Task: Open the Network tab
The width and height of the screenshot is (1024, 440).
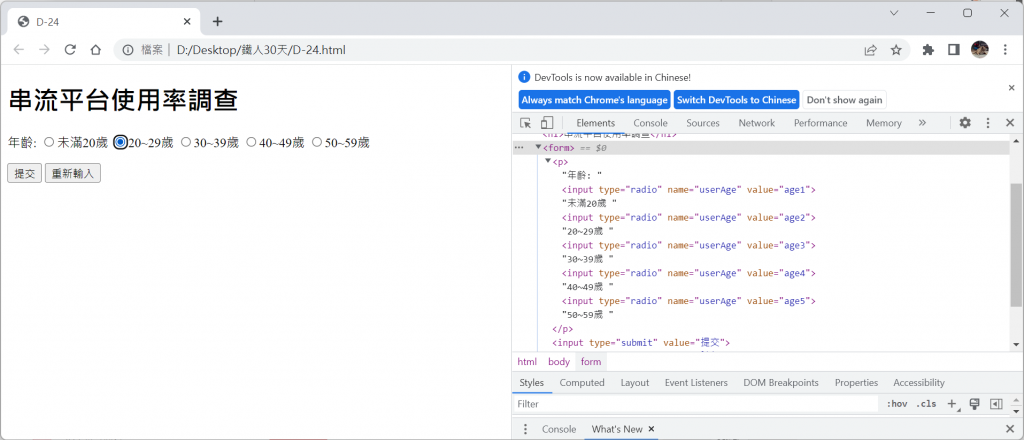Action: click(x=756, y=123)
